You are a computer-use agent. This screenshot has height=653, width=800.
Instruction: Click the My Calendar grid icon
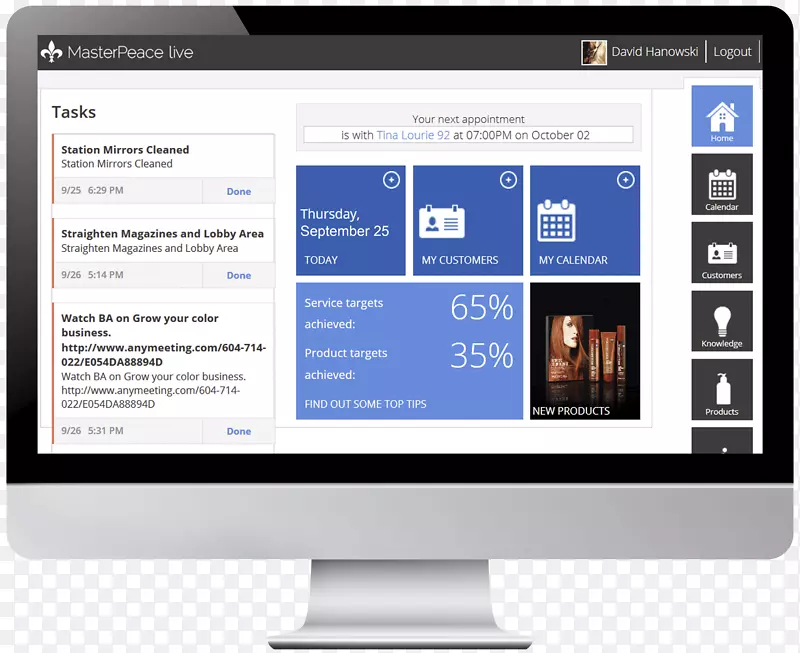[x=556, y=220]
